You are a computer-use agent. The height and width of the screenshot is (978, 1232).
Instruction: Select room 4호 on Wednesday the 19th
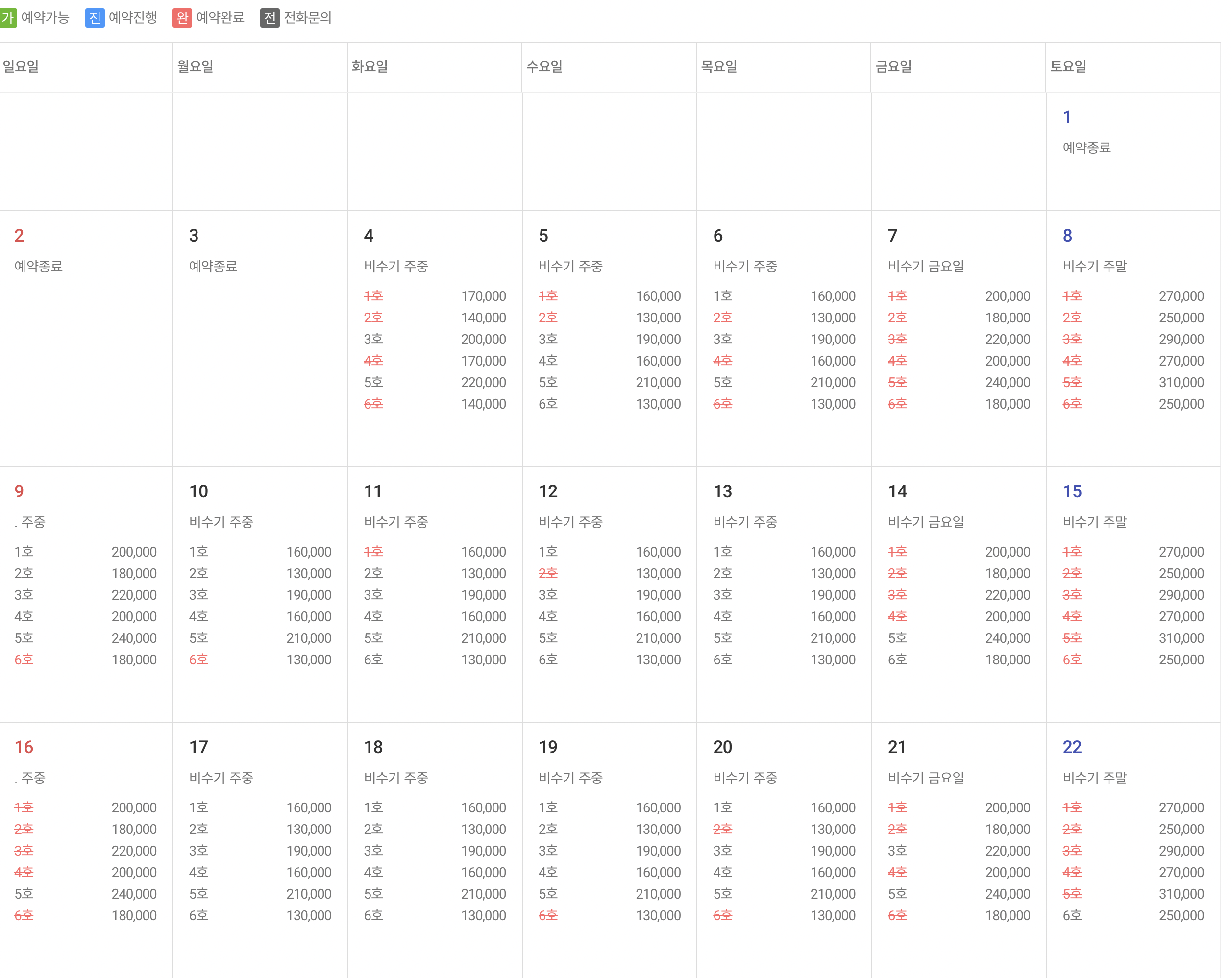(x=548, y=872)
